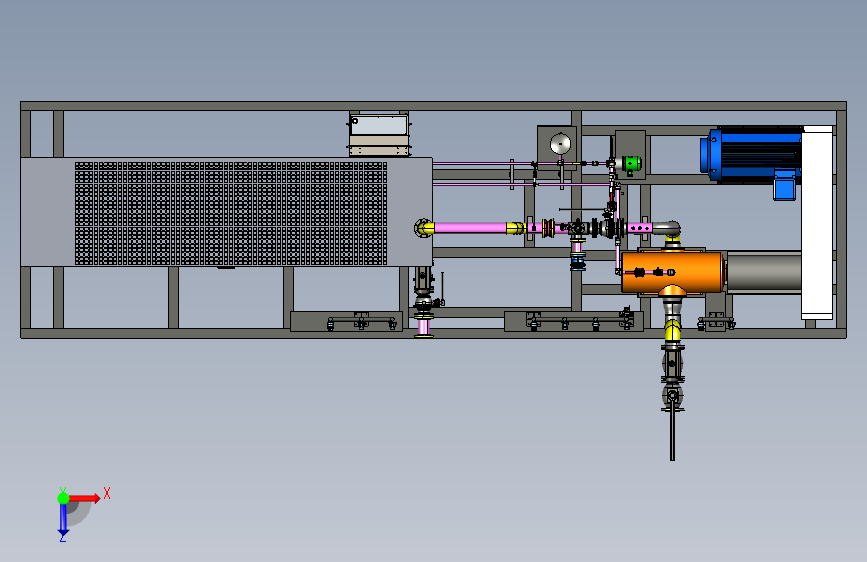Image resolution: width=867 pixels, height=562 pixels.
Task: Select the long horizontal pink pipe
Action: click(x=470, y=227)
